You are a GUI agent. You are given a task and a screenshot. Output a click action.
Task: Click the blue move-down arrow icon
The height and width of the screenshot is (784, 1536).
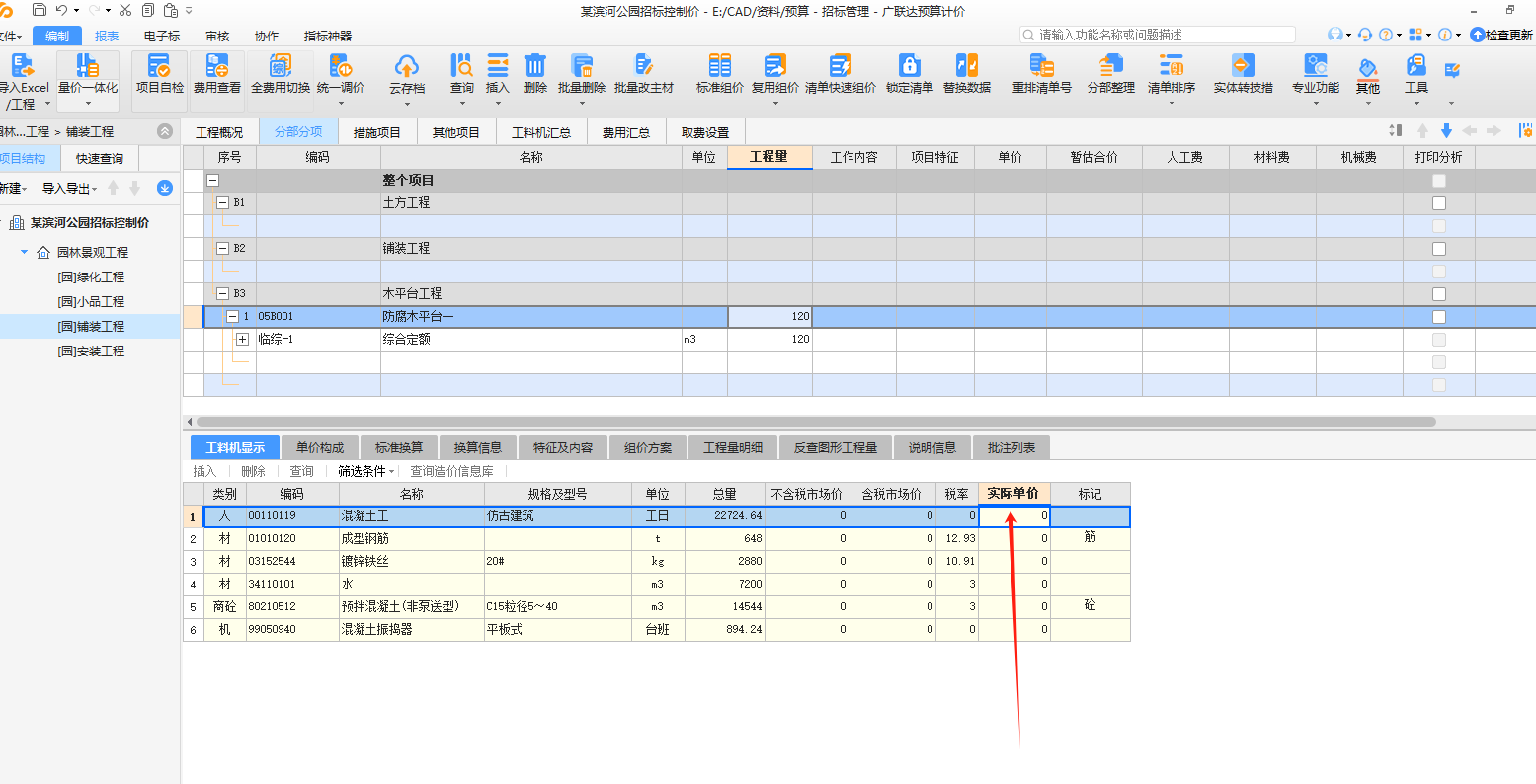click(1446, 131)
